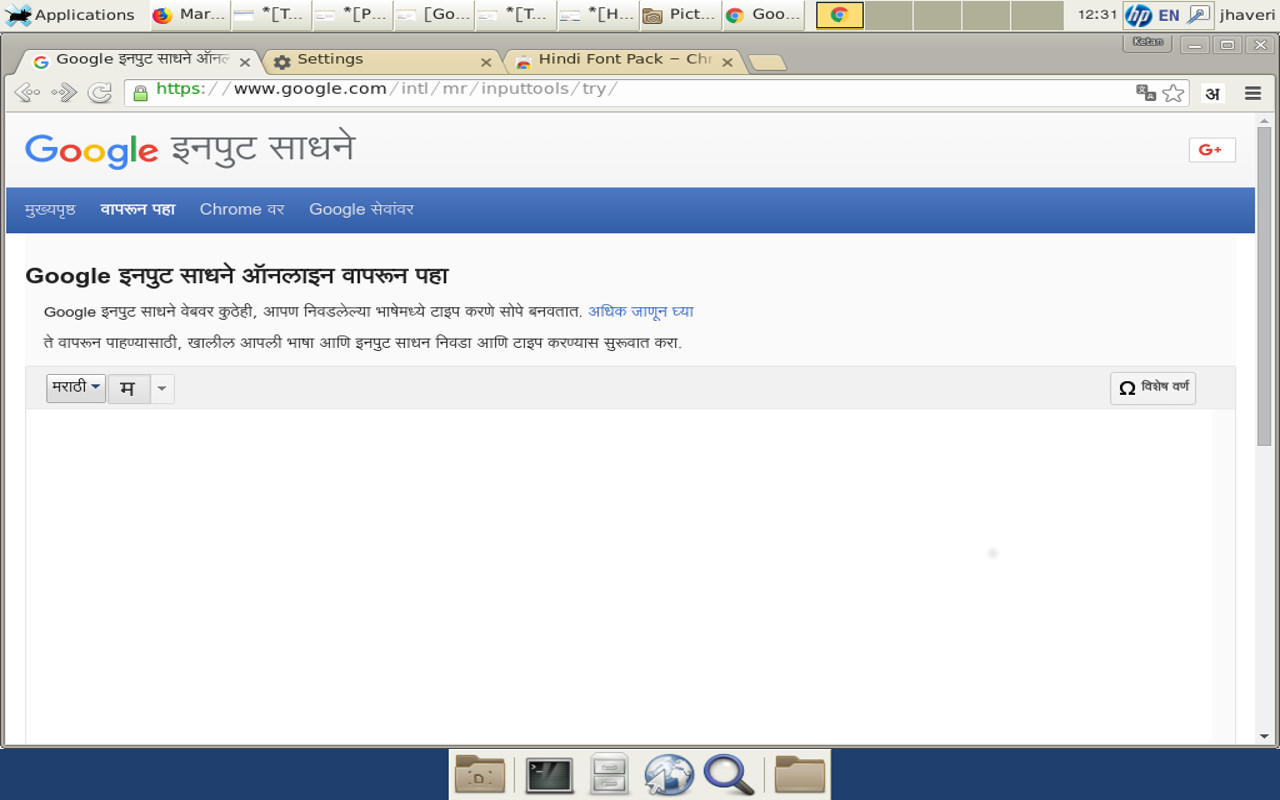This screenshot has height=800, width=1280.
Task: Open the plain folder dock icon
Action: pos(800,775)
